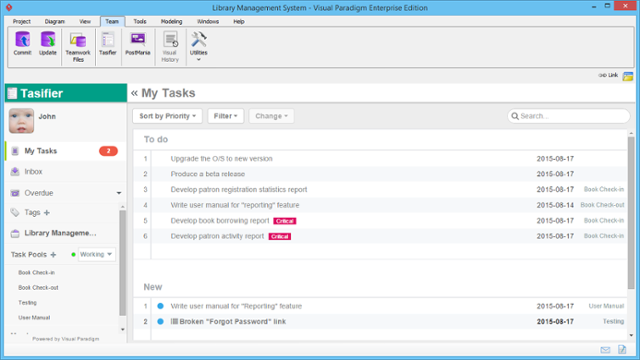The width and height of the screenshot is (640, 360).
Task: Open 'Broken "Forgot Password" link' task
Action: click(x=233, y=322)
